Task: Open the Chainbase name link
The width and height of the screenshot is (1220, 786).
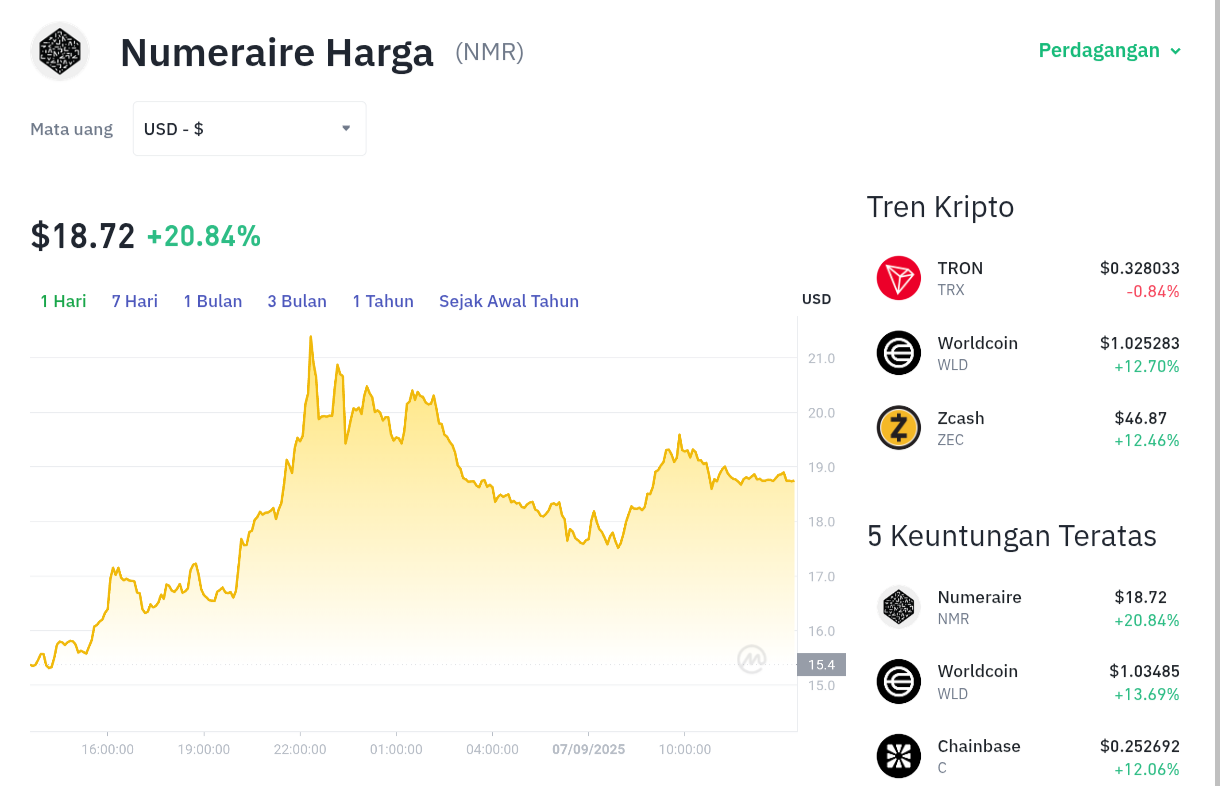Action: 979,746
